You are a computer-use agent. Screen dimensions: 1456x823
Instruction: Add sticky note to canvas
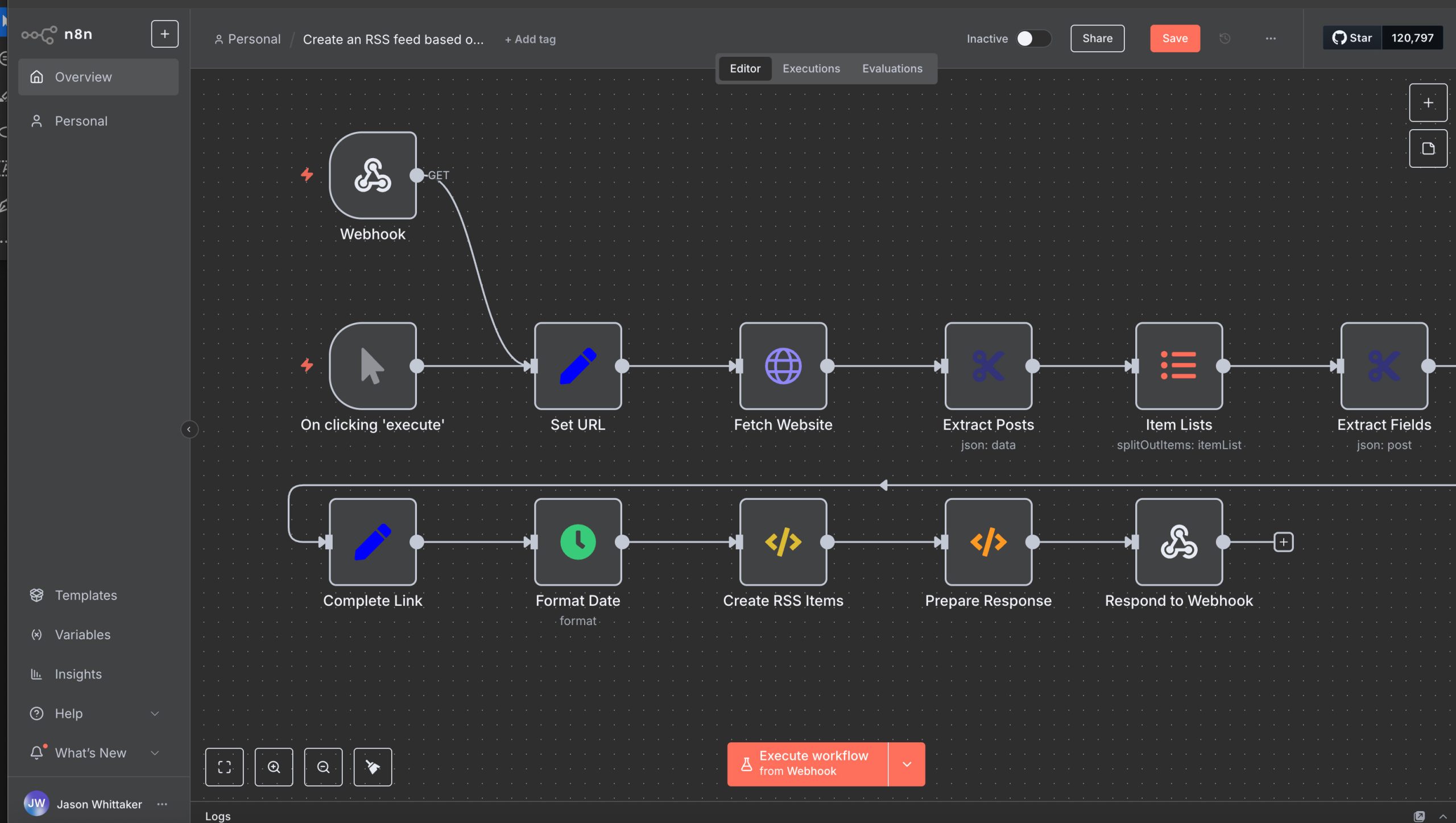point(1428,148)
